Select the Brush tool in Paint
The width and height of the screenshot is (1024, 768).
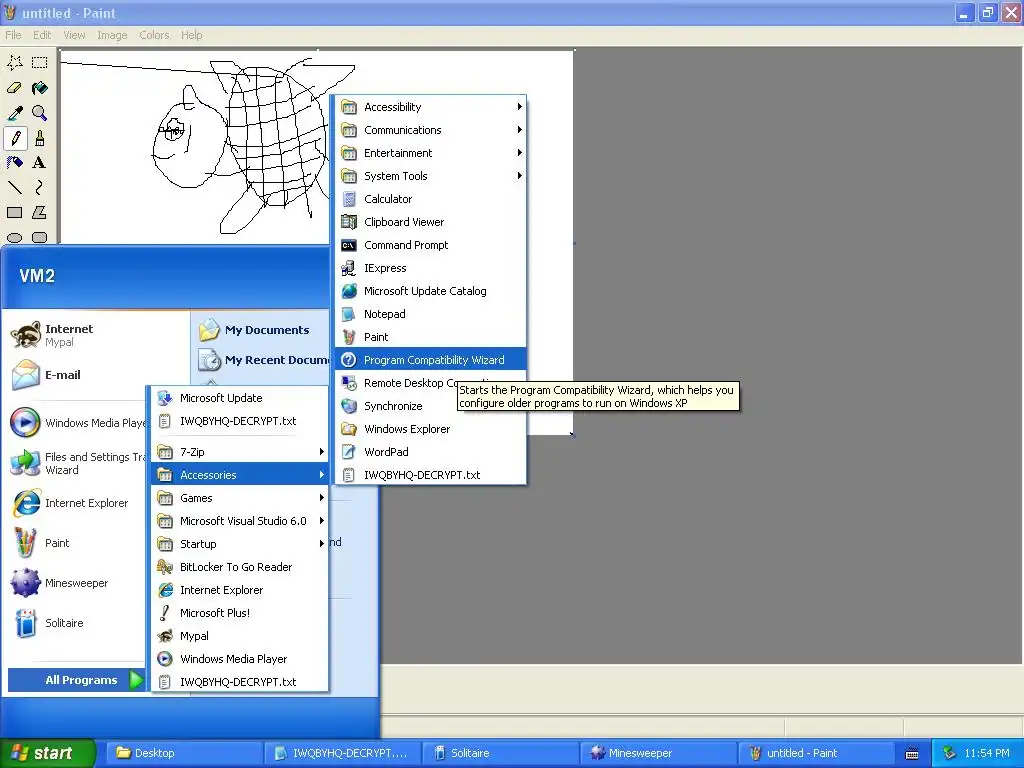coord(40,138)
